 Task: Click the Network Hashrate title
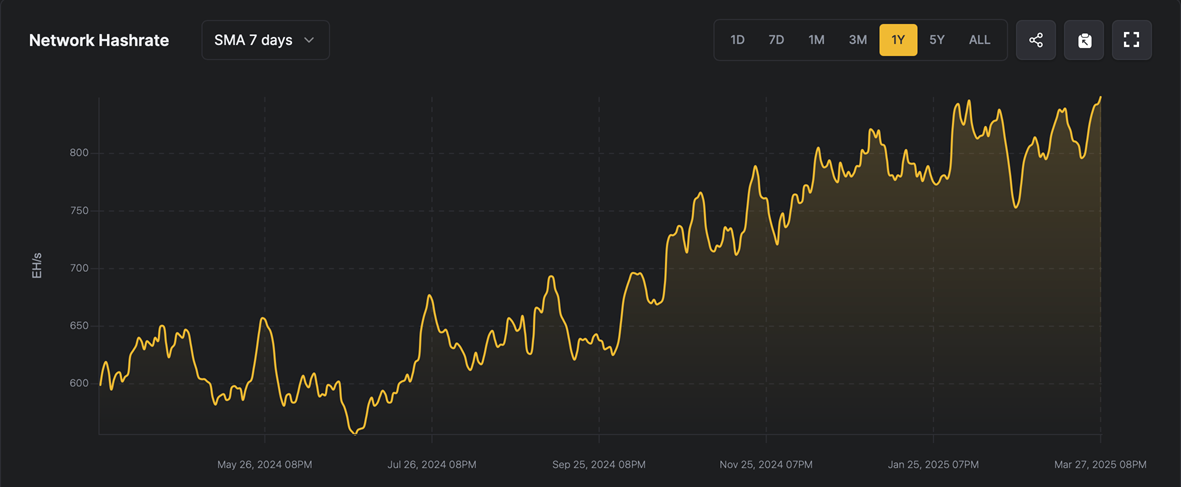[x=99, y=41]
